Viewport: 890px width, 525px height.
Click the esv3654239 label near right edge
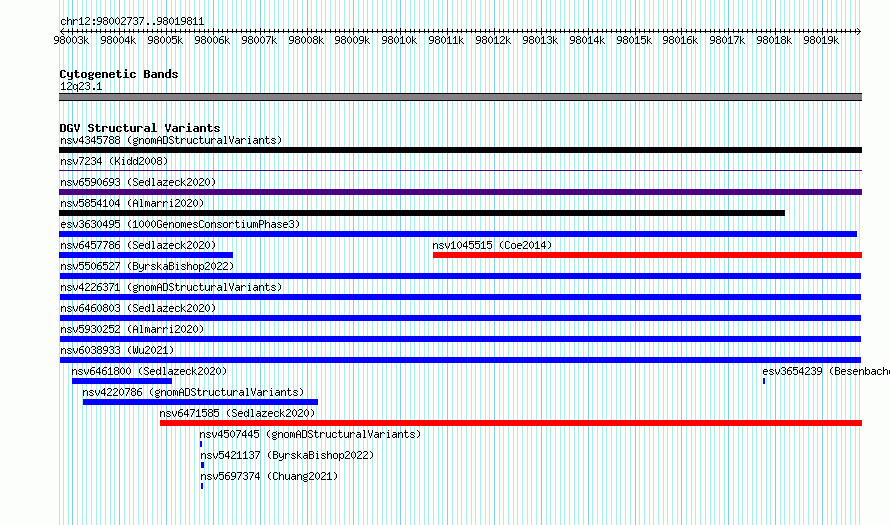click(x=826, y=371)
